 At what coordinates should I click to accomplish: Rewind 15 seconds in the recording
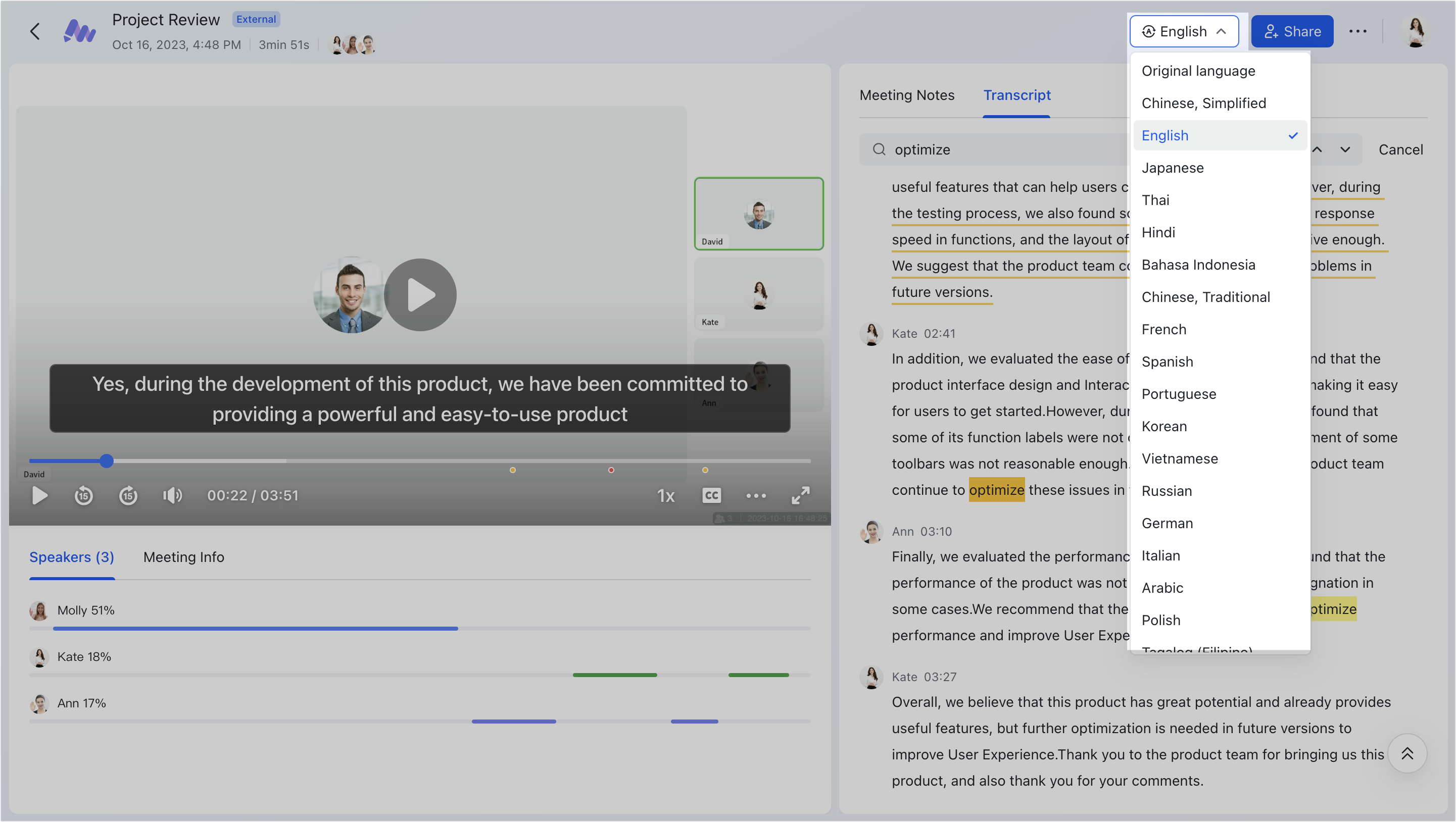coord(84,495)
